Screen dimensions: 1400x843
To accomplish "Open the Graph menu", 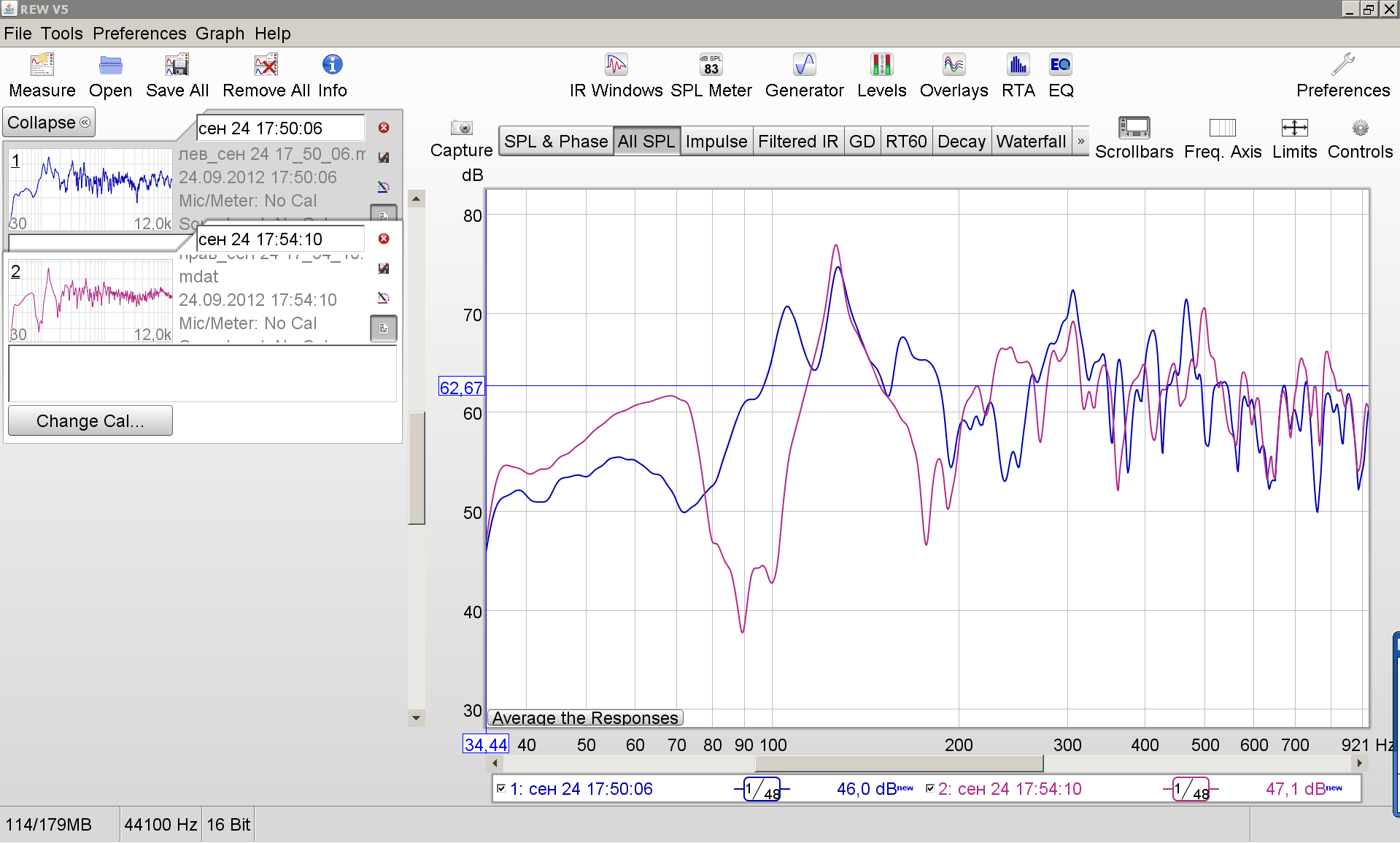I will [x=220, y=34].
